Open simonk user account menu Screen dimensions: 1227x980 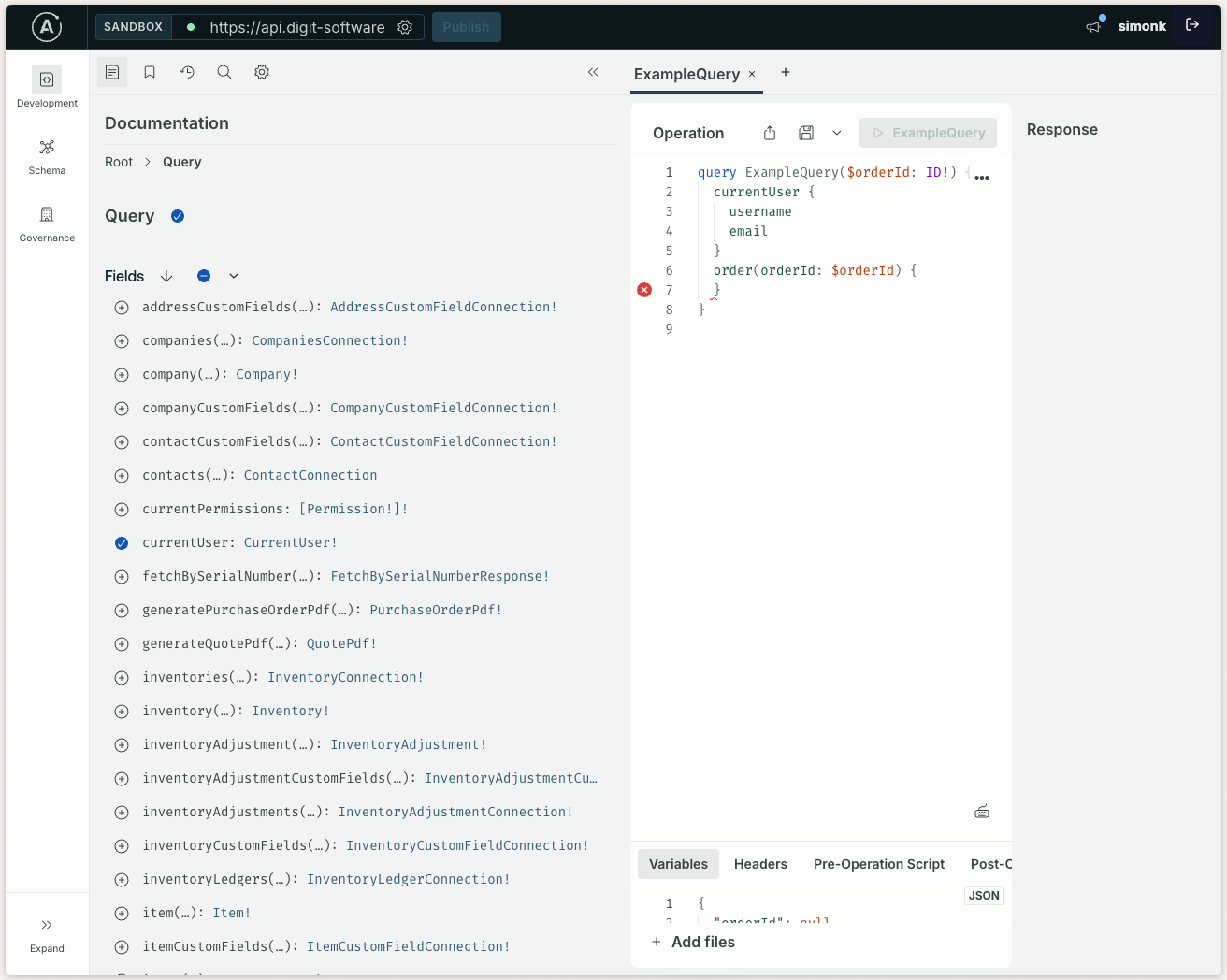[x=1142, y=26]
